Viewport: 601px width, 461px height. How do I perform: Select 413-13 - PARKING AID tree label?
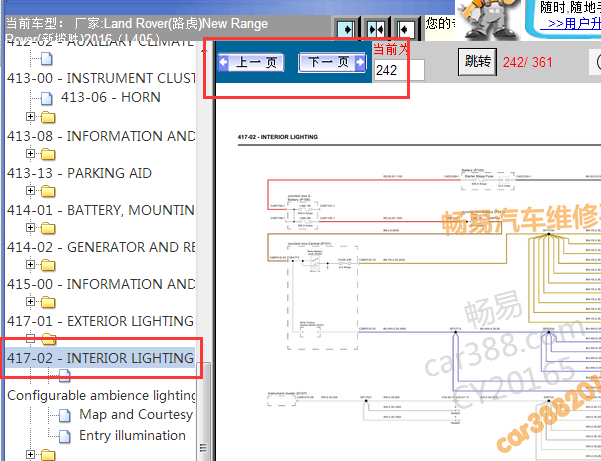79,173
